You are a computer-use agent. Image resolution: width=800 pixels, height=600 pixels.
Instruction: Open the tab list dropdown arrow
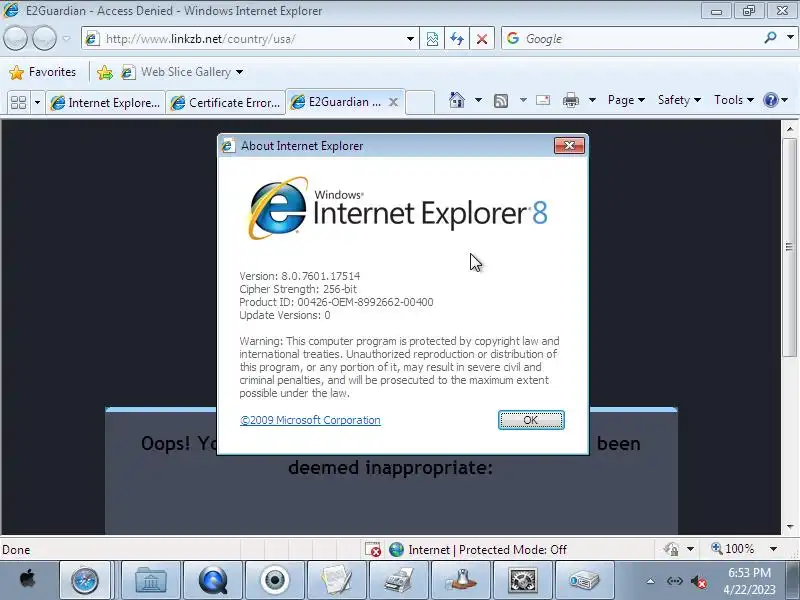point(37,103)
